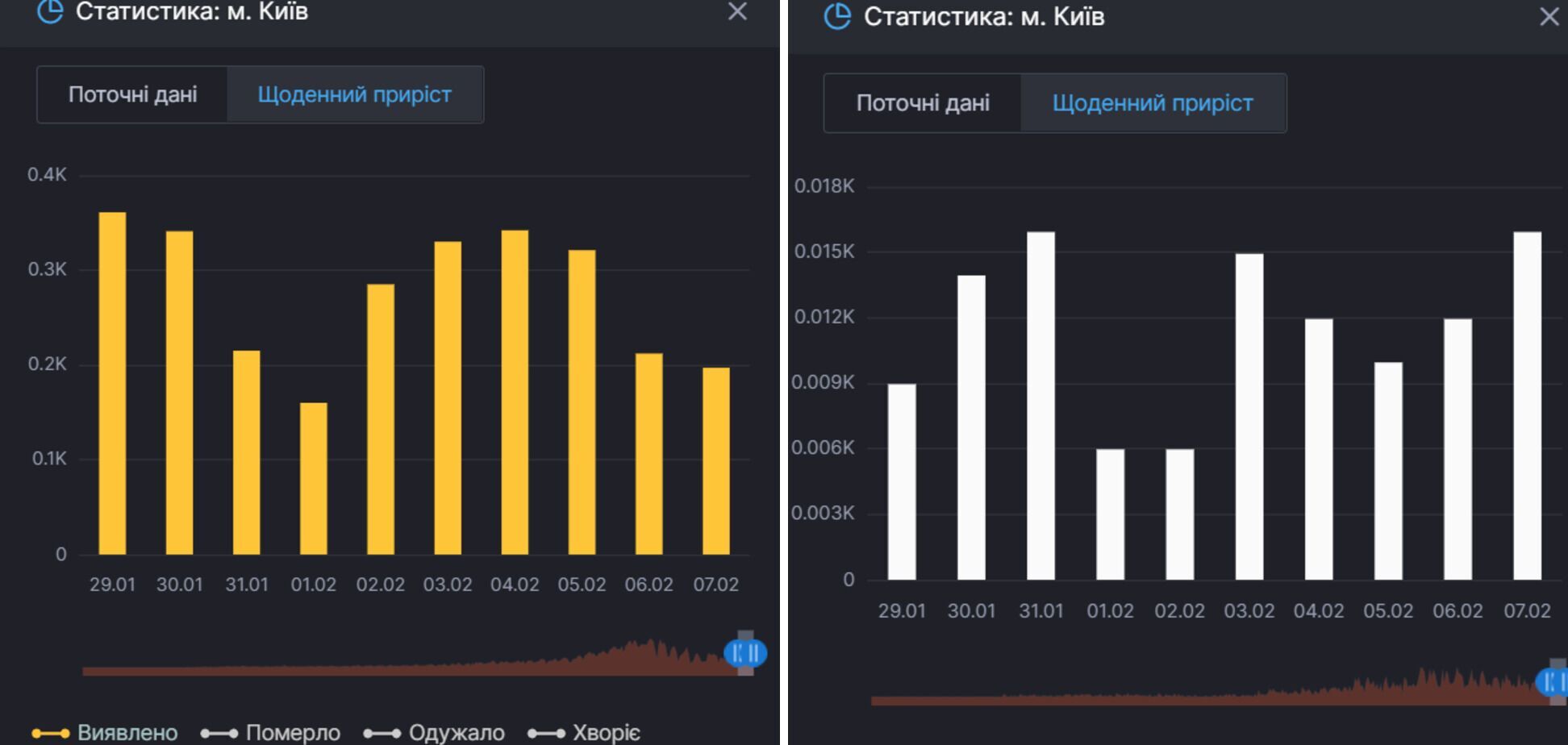Close the left Kyiv statistics panel
Image resolution: width=1568 pixels, height=745 pixels.
click(737, 12)
